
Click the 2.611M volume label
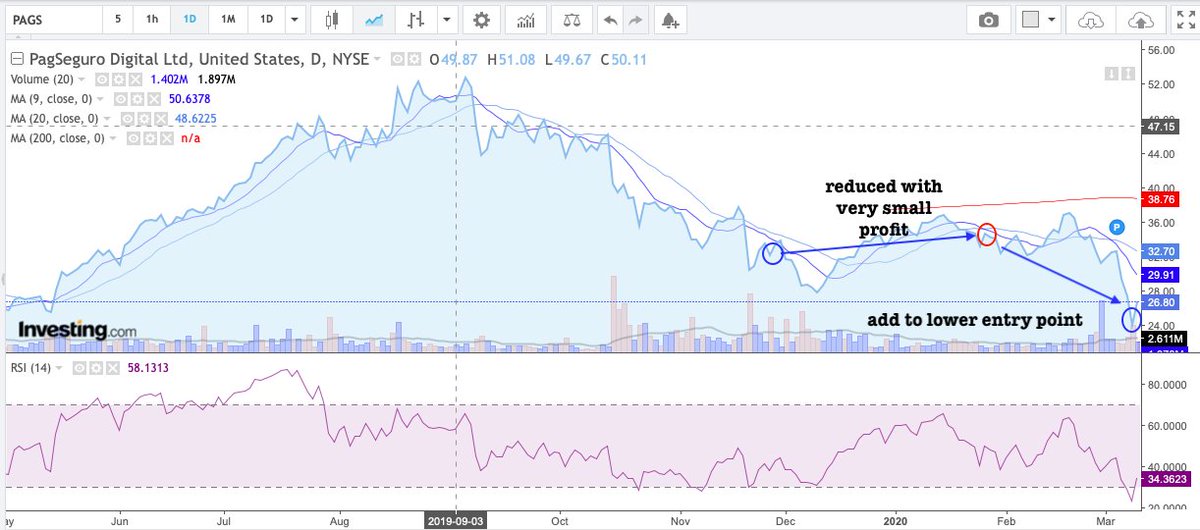pyautogui.click(x=1166, y=339)
